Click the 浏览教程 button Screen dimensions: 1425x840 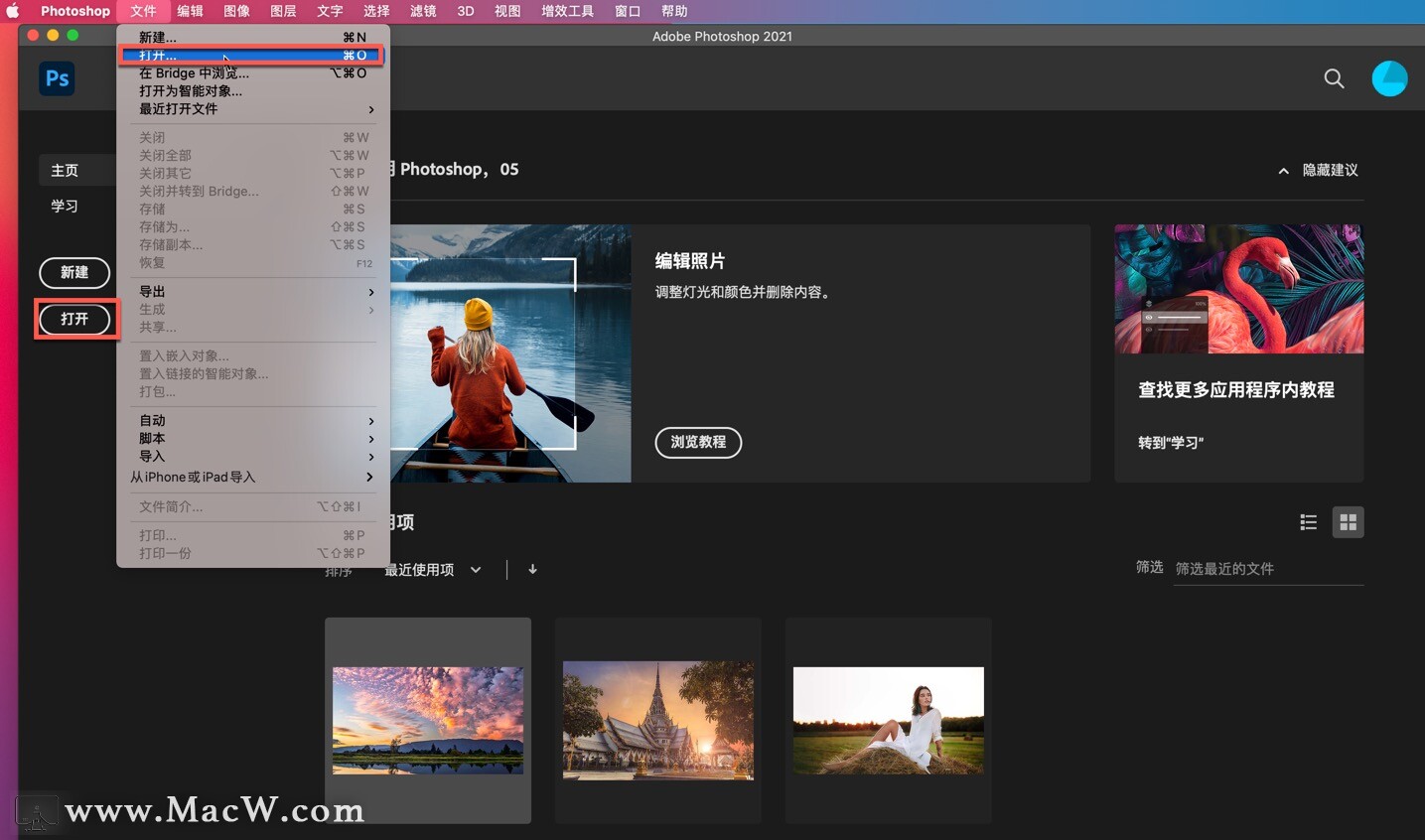[698, 442]
